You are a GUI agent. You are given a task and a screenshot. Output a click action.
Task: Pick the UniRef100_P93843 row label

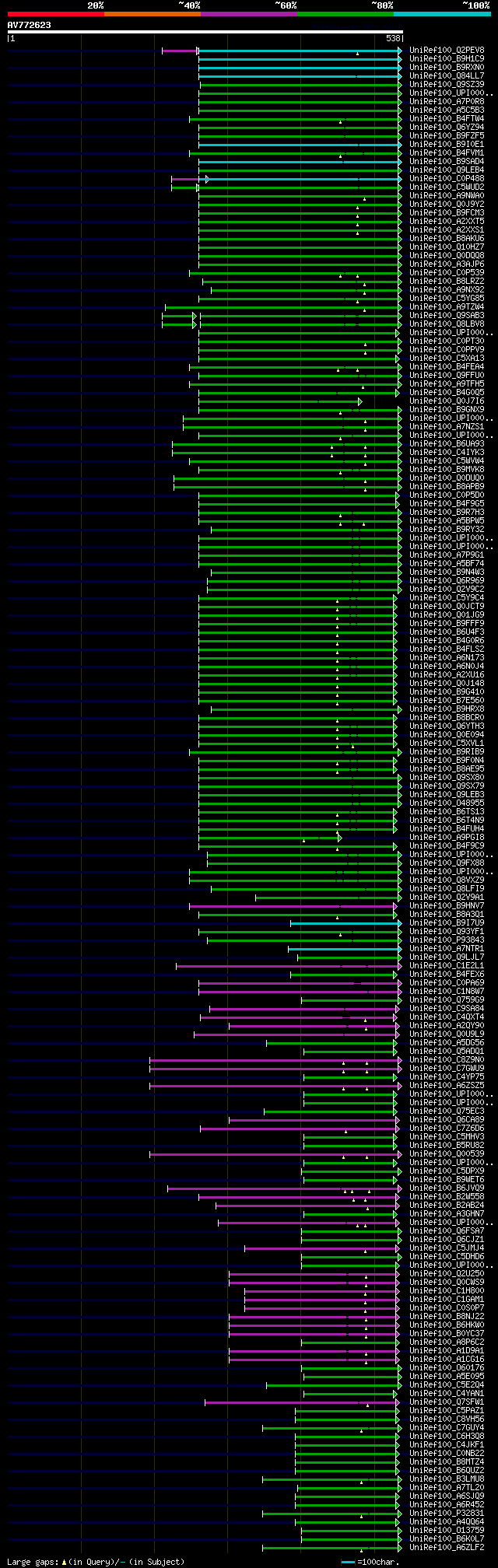pyautogui.click(x=447, y=940)
